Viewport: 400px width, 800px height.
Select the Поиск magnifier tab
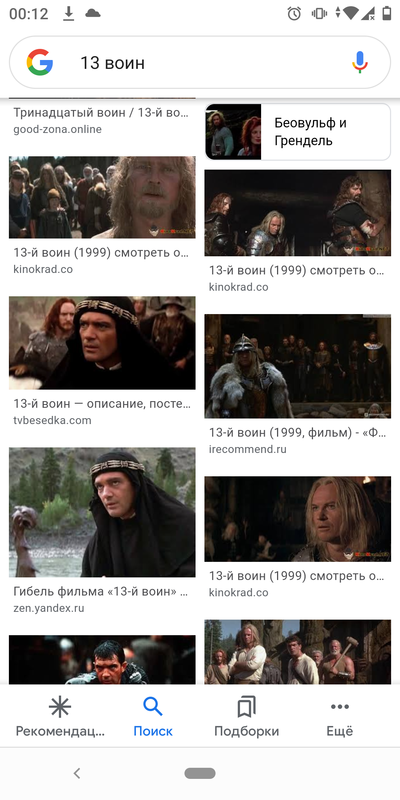(153, 718)
